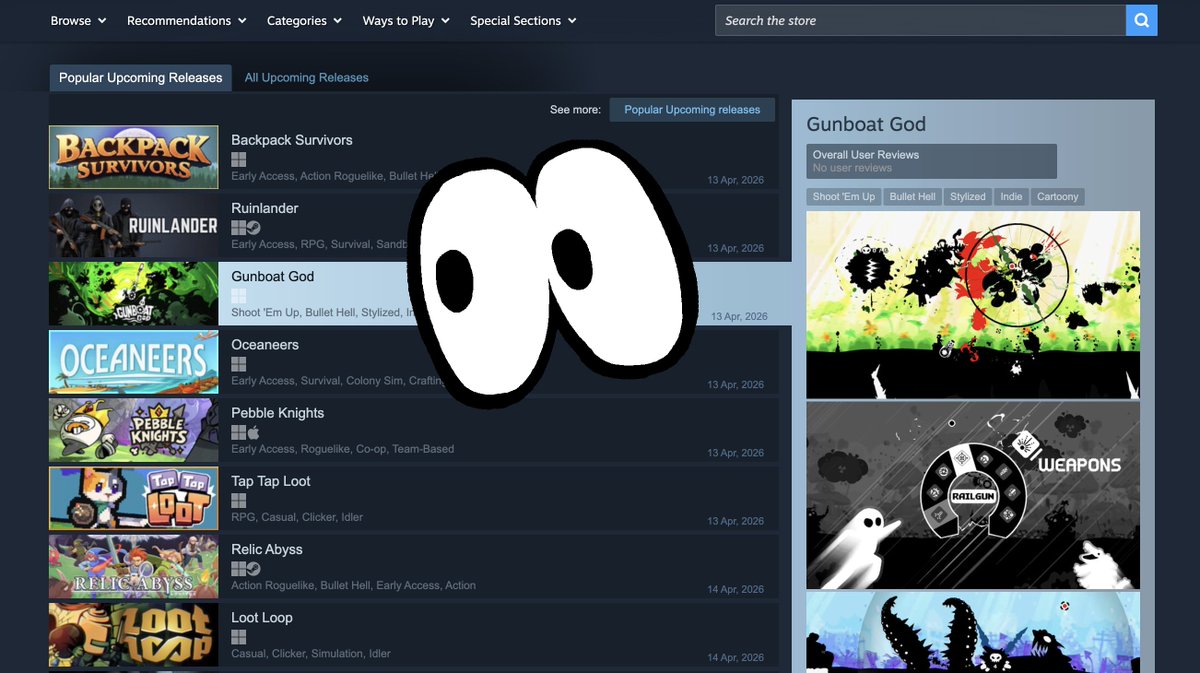Switch to the All Upcoming Releases tab
The image size is (1200, 673).
307,77
